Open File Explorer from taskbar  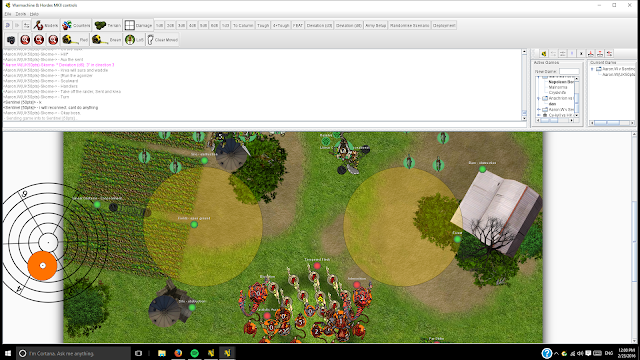(162, 353)
